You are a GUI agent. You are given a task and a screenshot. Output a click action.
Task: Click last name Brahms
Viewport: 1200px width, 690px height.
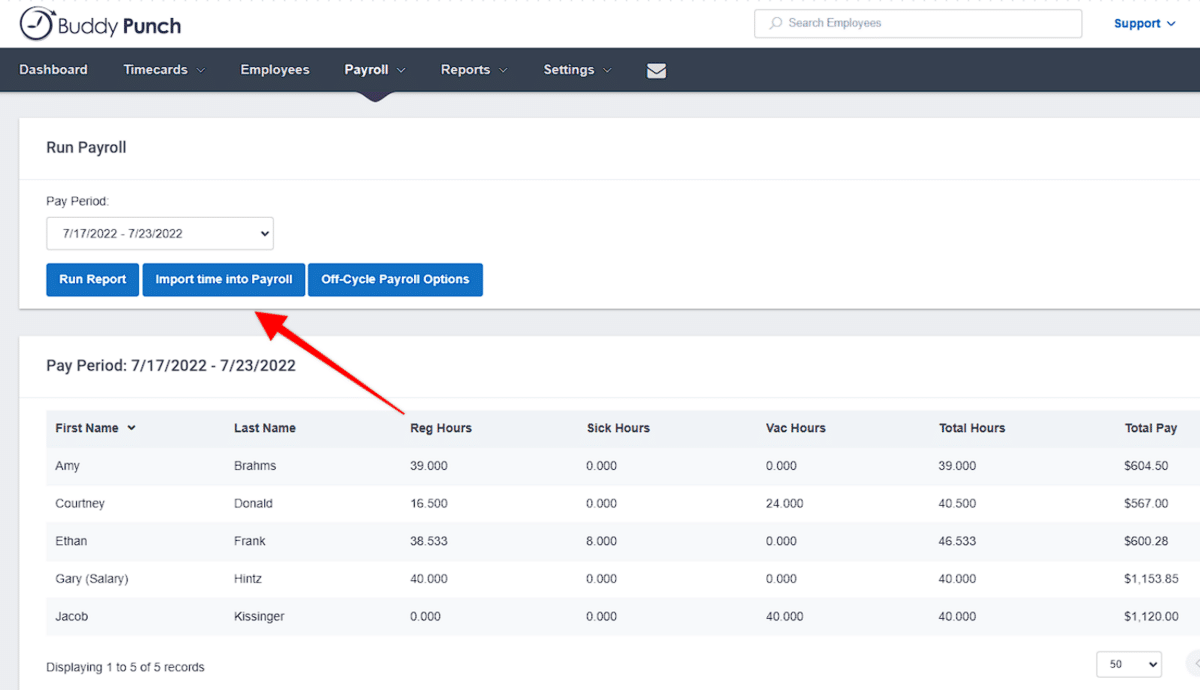pyautogui.click(x=255, y=466)
